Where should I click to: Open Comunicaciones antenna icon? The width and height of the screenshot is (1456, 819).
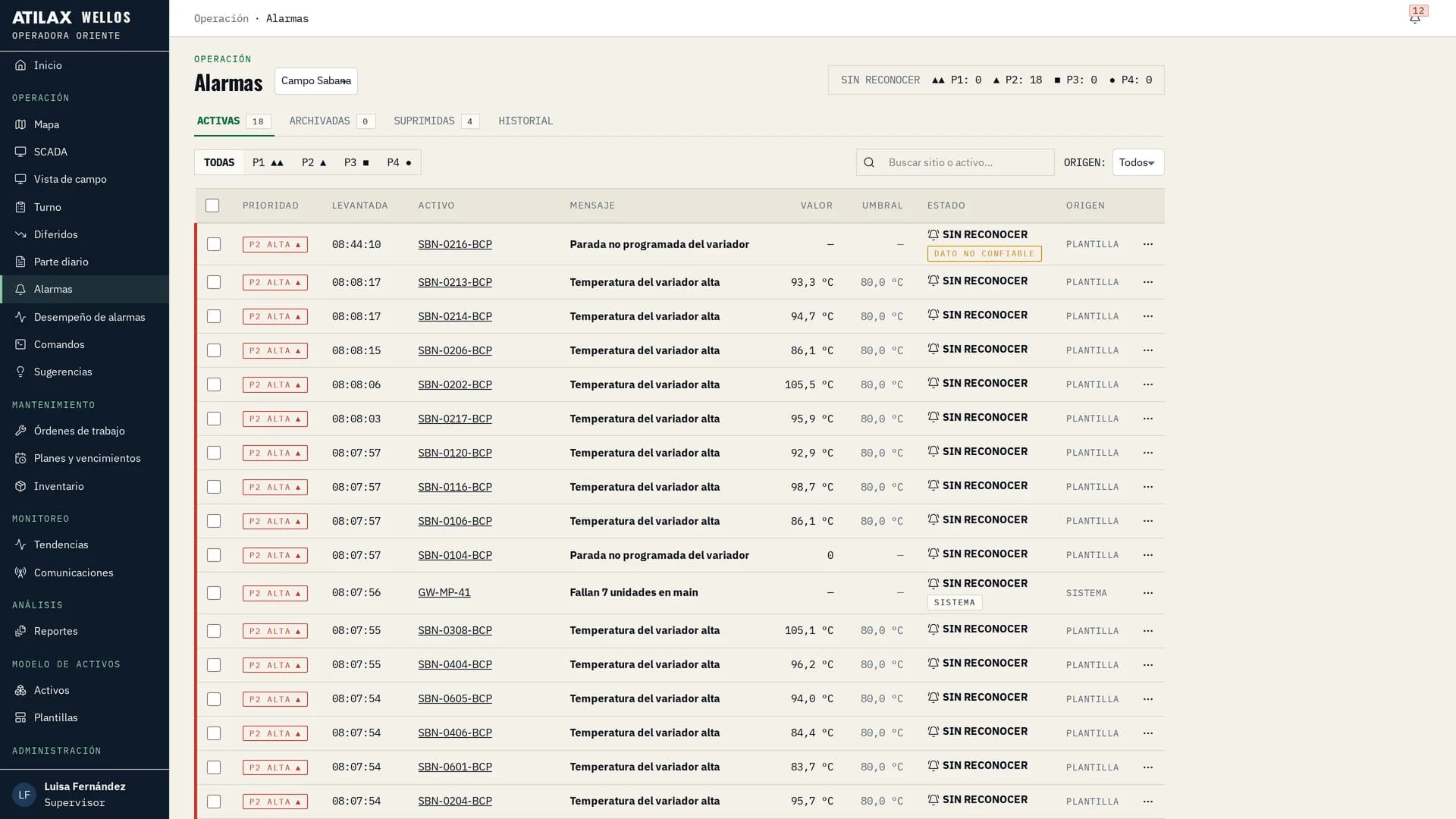click(x=20, y=573)
